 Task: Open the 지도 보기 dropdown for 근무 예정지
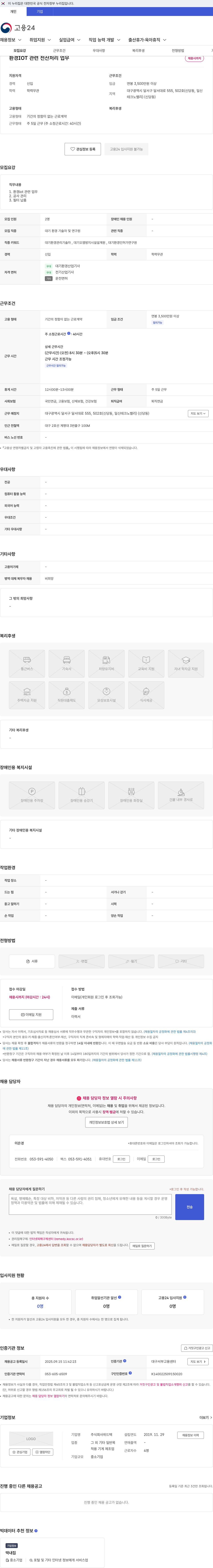pyautogui.click(x=198, y=413)
